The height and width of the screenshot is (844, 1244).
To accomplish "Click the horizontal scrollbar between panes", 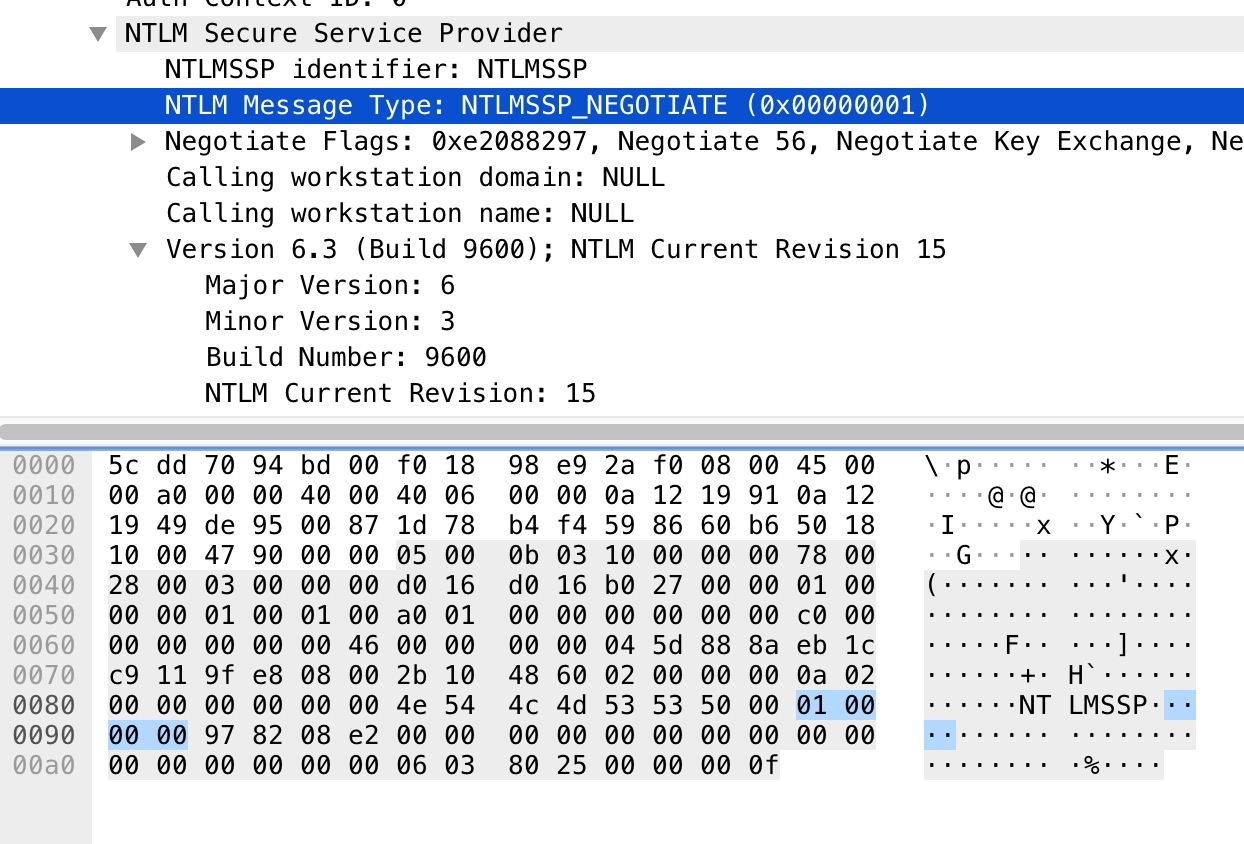I will tap(622, 432).
